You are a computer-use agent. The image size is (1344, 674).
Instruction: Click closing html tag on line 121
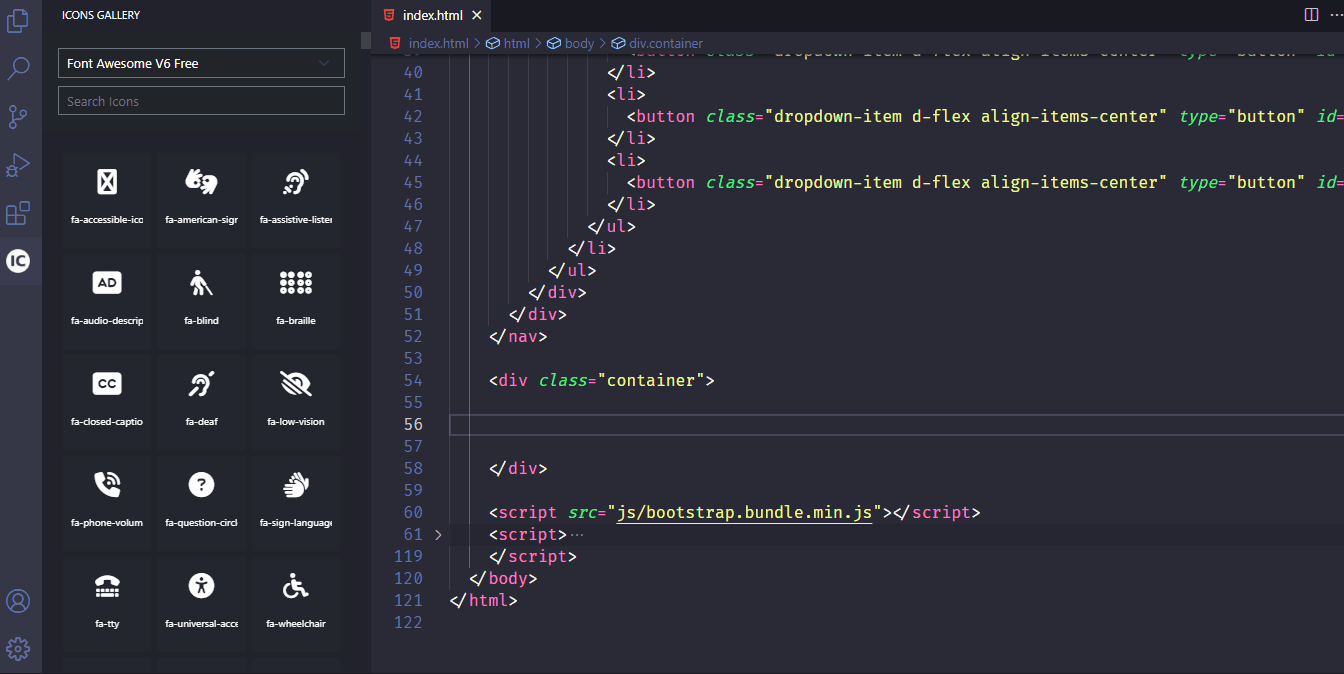tap(484, 600)
